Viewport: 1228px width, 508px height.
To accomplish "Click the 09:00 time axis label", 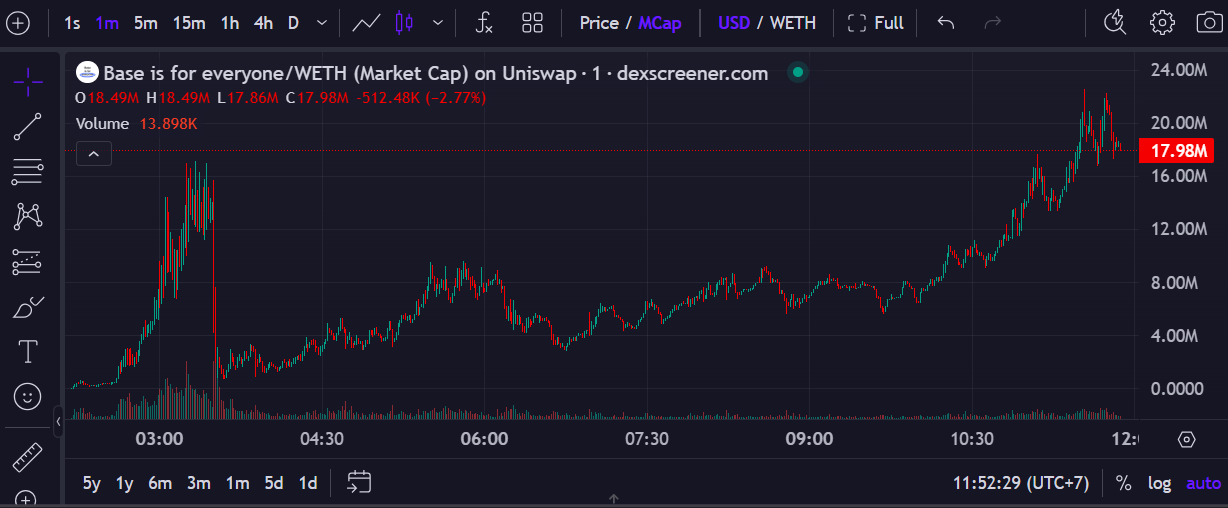I will point(809,439).
